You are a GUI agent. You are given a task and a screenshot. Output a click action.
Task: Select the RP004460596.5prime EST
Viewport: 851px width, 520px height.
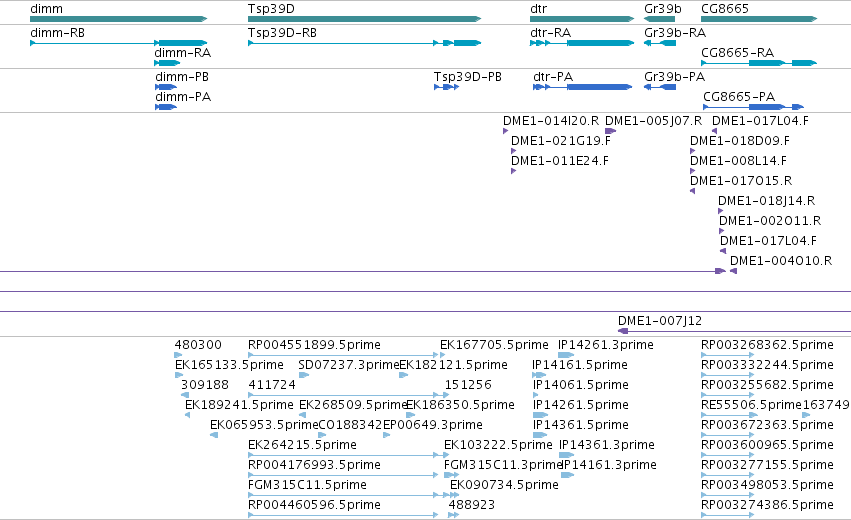tap(343, 515)
